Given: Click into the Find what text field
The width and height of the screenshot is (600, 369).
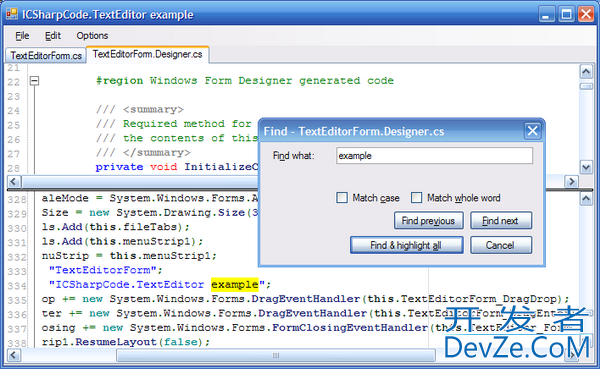Looking at the screenshot, I should pos(434,156).
